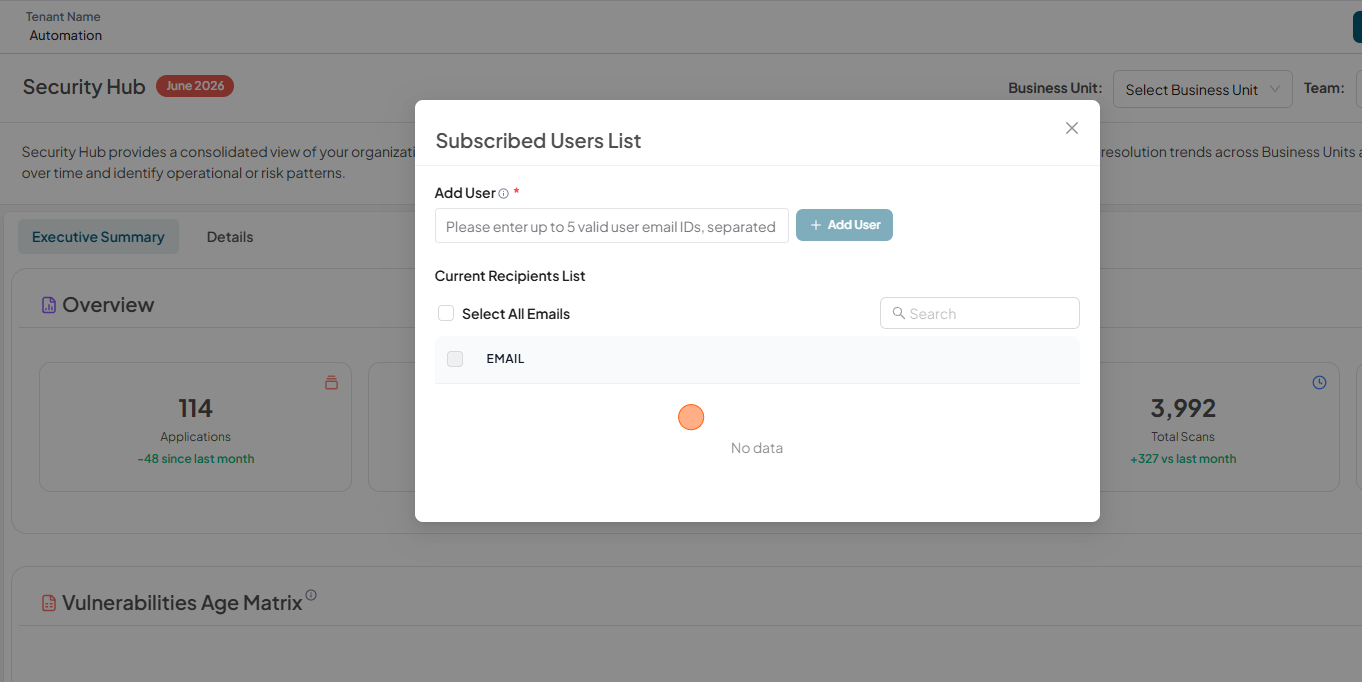Click the plus icon on Add User button
This screenshot has width=1362, height=682.
pos(816,225)
